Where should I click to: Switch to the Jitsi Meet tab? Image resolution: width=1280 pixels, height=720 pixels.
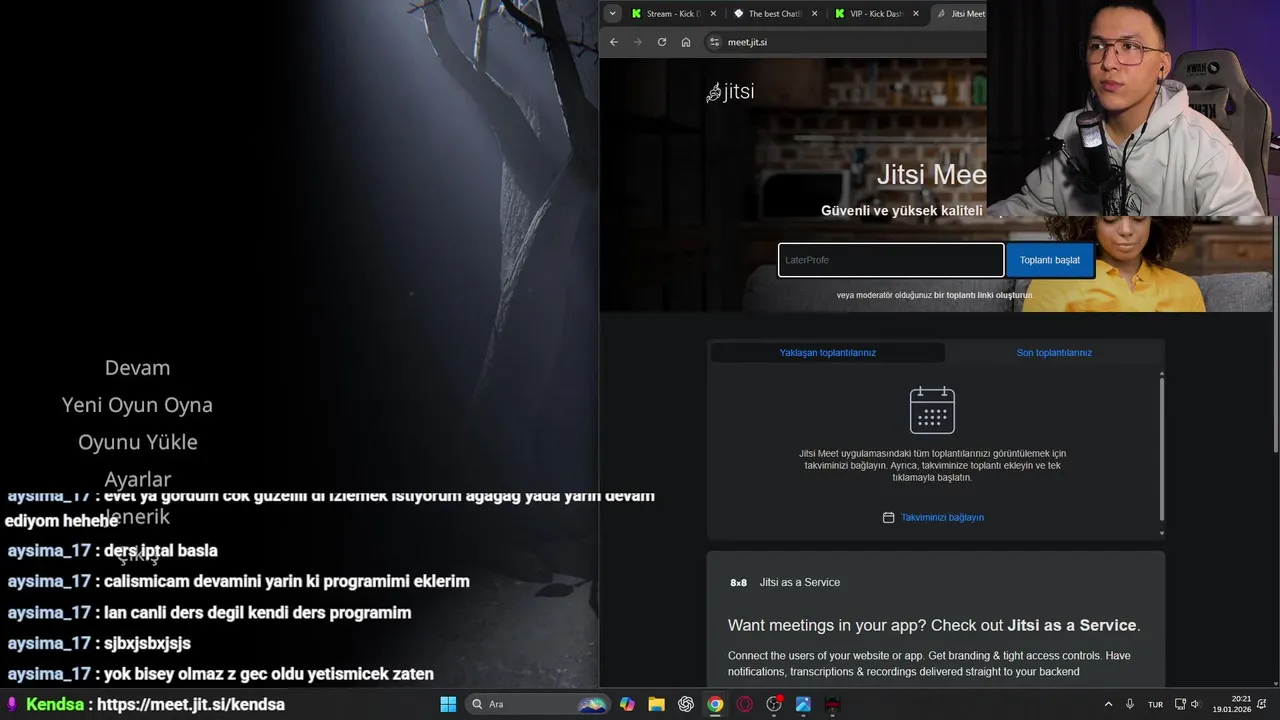tap(960, 14)
